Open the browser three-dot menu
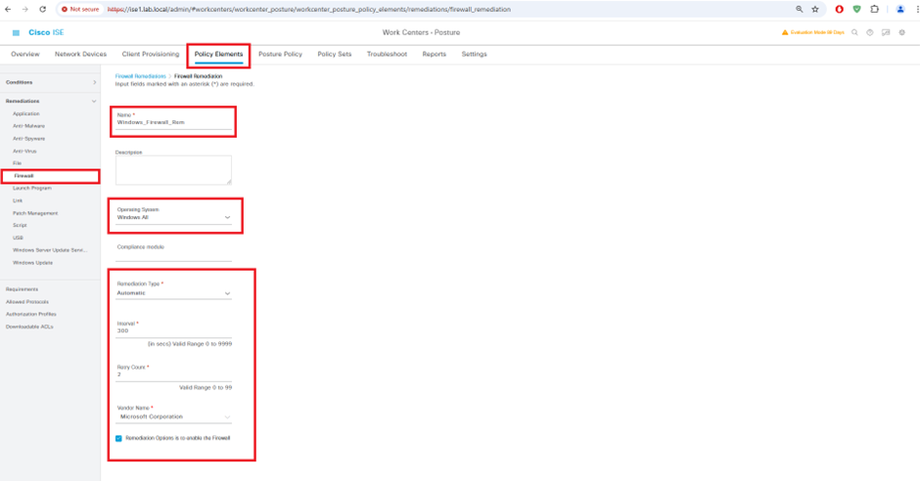This screenshot has height=481, width=920. [916, 9]
